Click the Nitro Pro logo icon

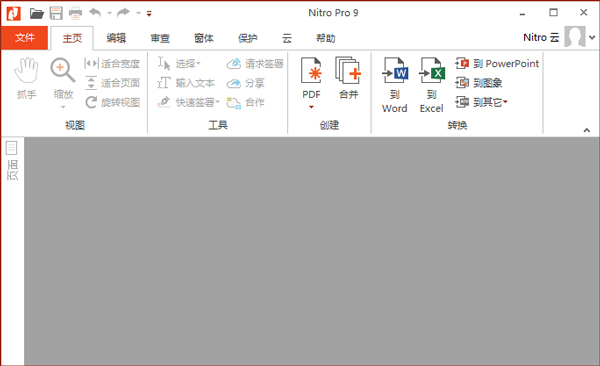click(13, 13)
